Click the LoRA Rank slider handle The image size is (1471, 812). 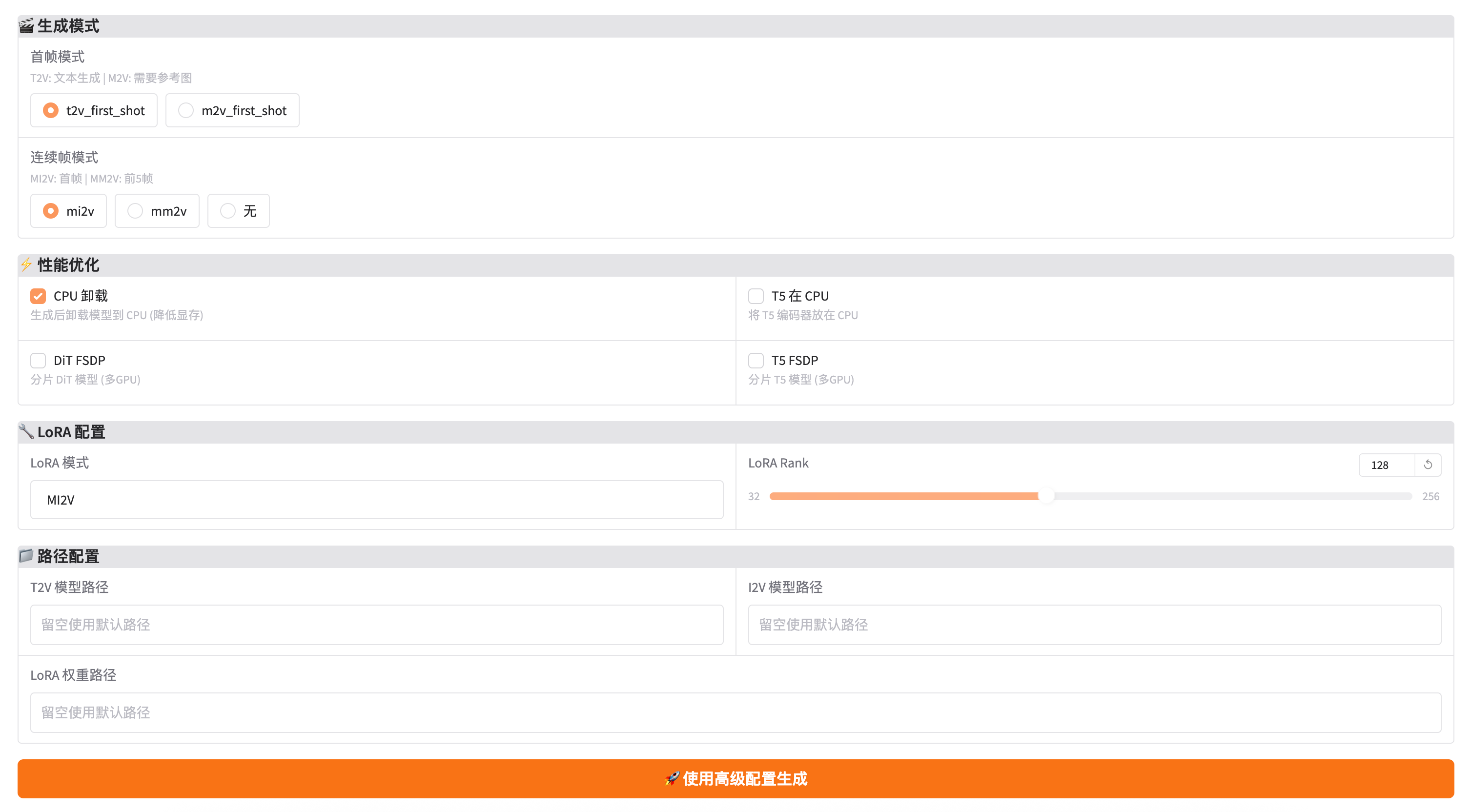coord(1046,496)
